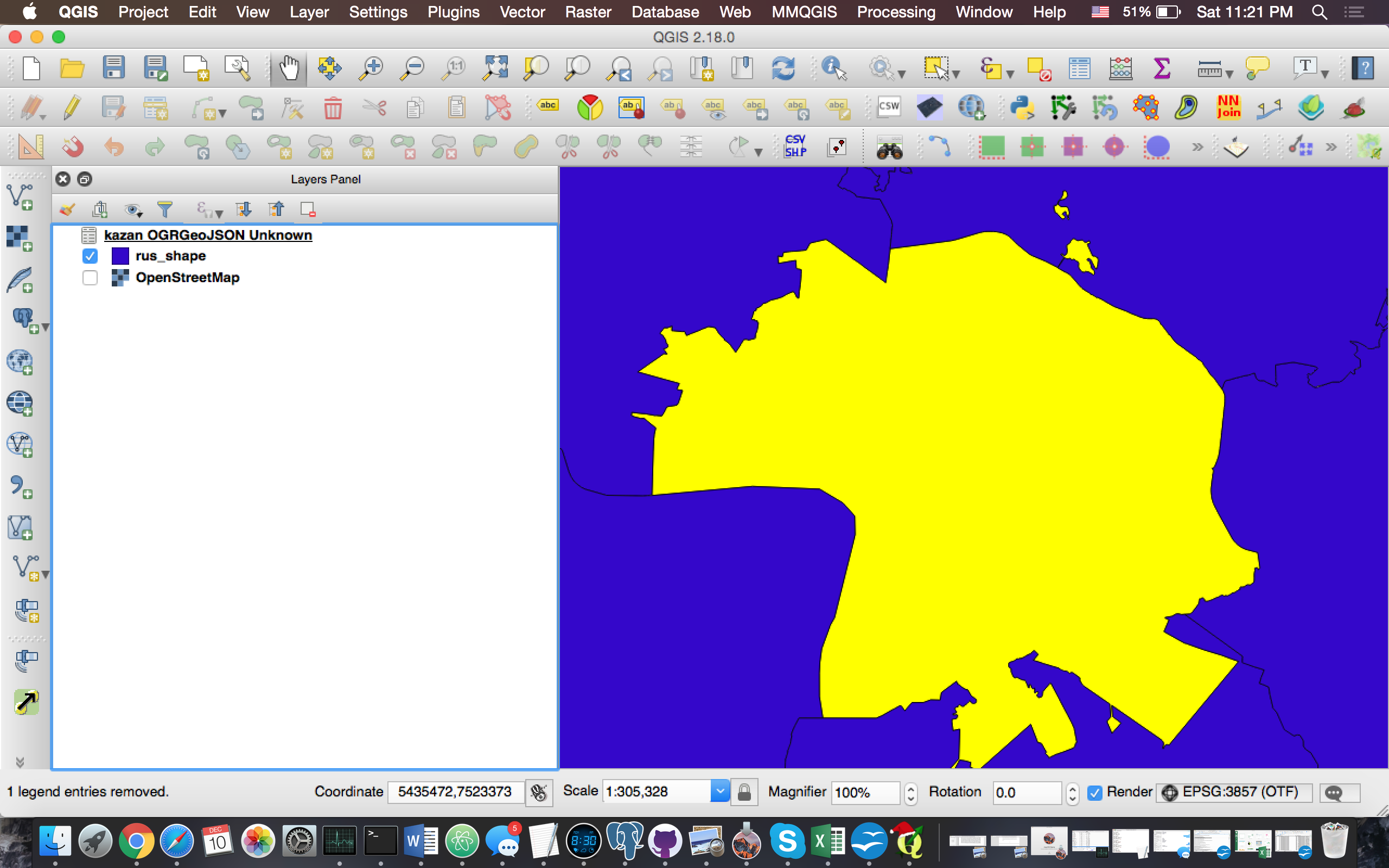Expand rotate feature dropdown arrow

tap(759, 152)
